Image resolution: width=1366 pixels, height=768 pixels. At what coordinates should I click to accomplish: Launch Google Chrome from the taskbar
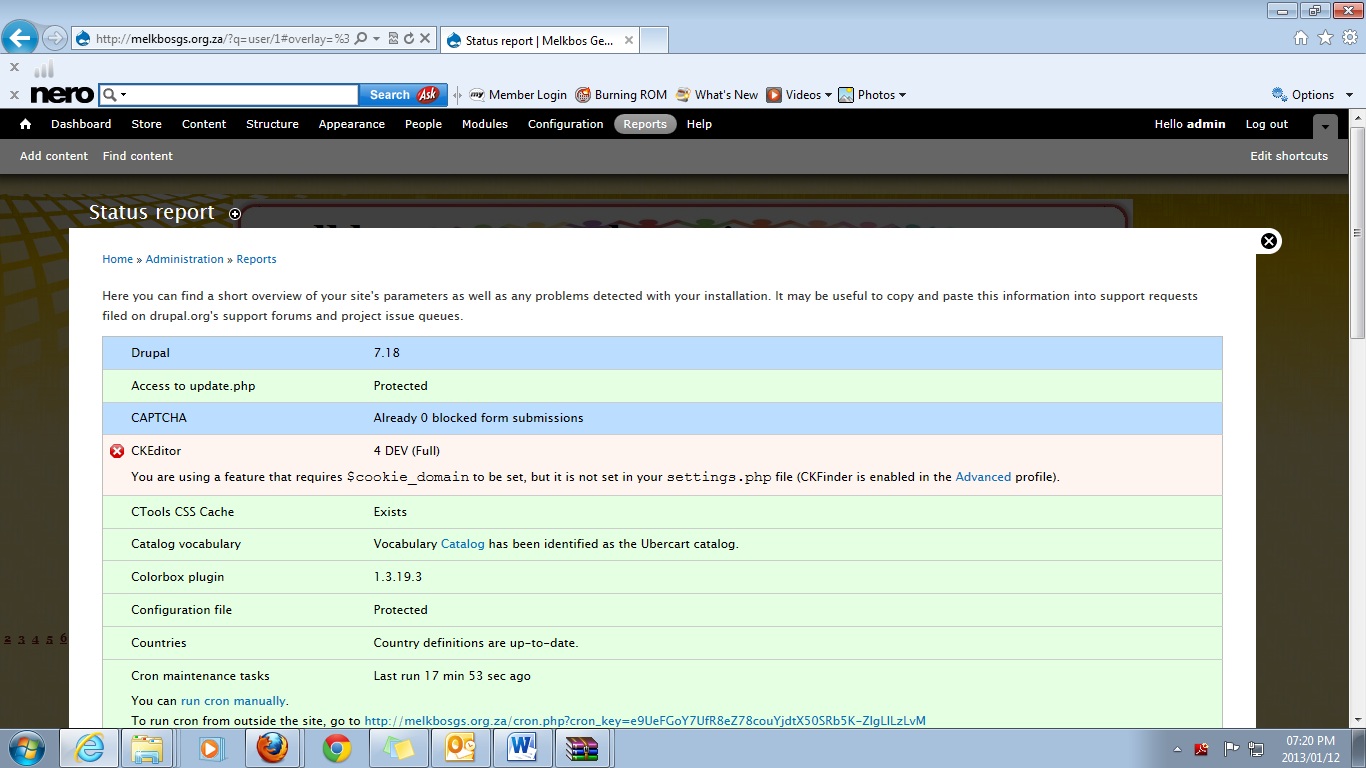[x=337, y=748]
